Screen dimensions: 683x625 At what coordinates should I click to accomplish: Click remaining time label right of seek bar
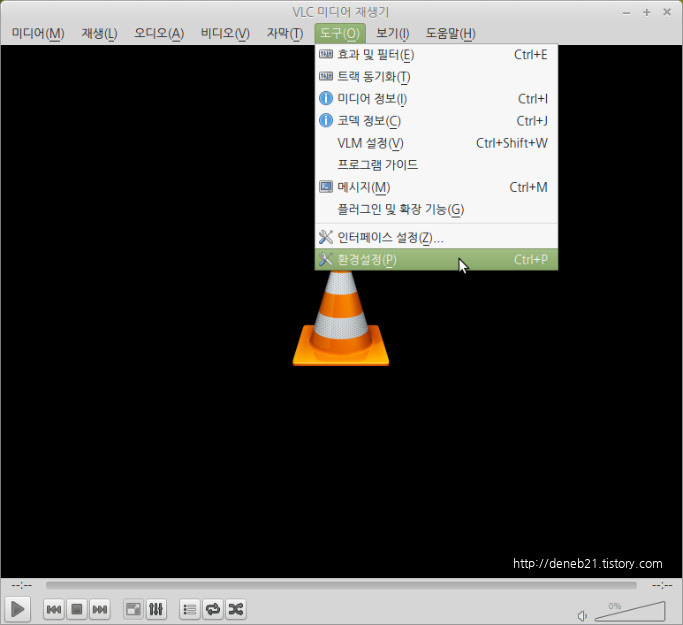tap(662, 585)
